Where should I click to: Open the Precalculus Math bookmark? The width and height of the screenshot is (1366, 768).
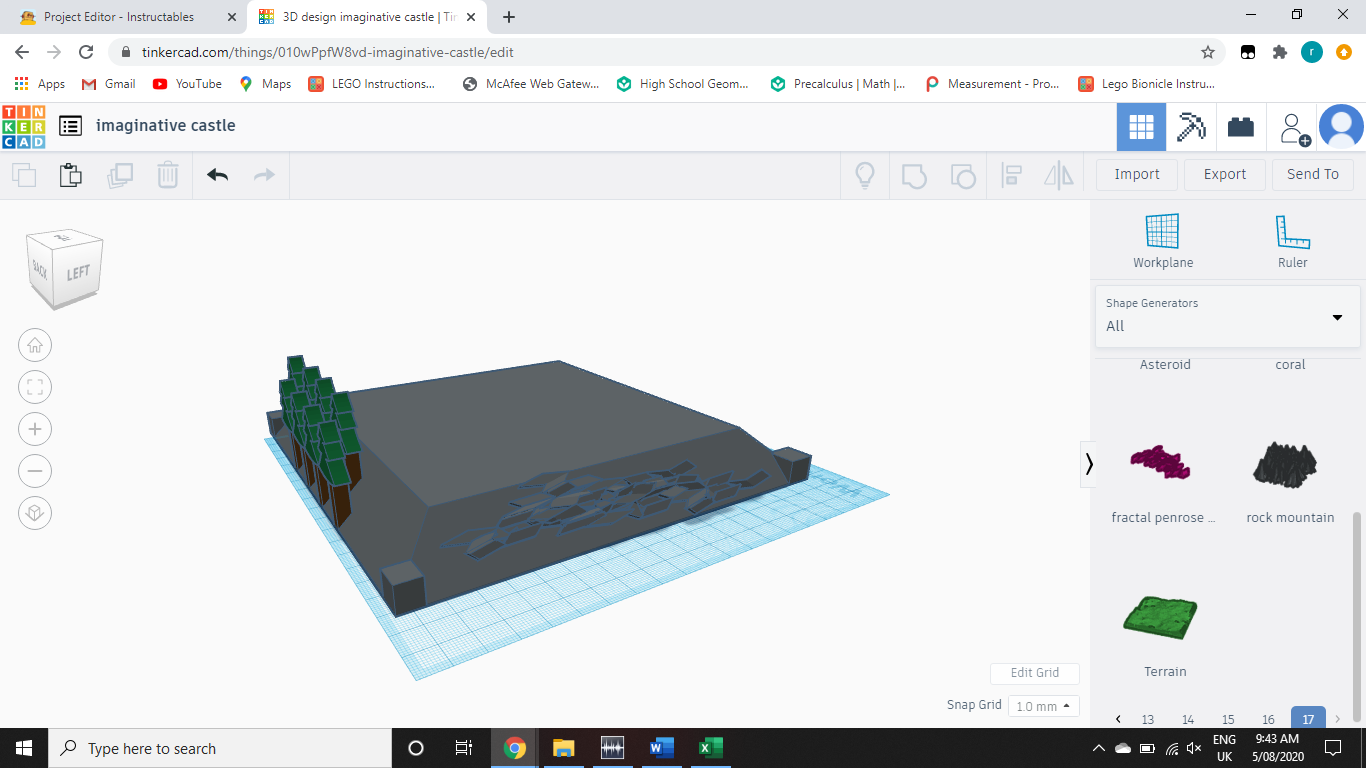coord(838,84)
